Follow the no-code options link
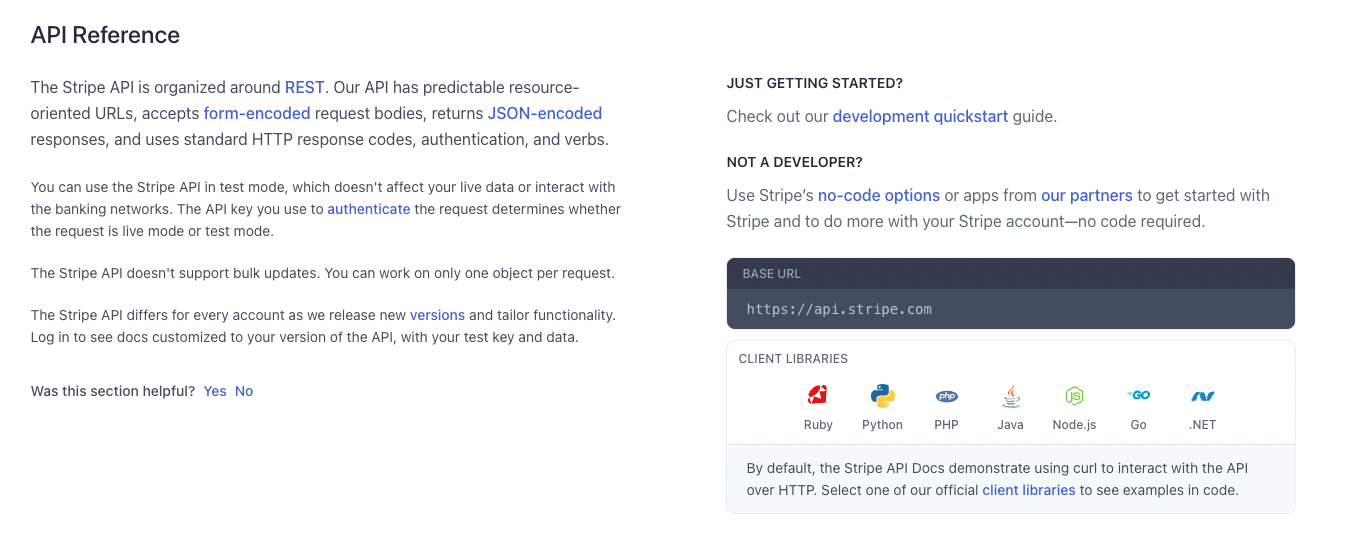The height and width of the screenshot is (547, 1370). 879,195
